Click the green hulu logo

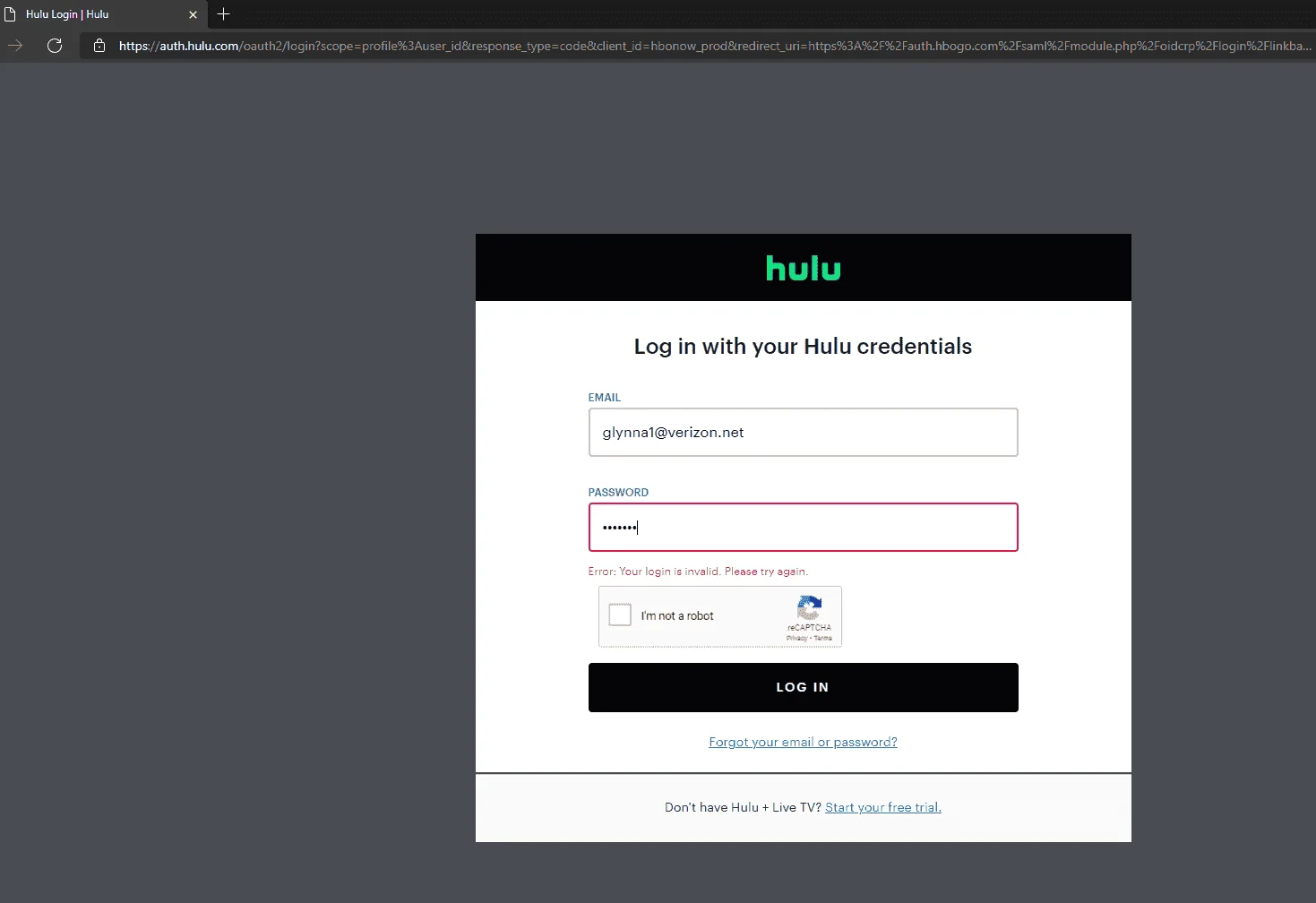(x=804, y=268)
